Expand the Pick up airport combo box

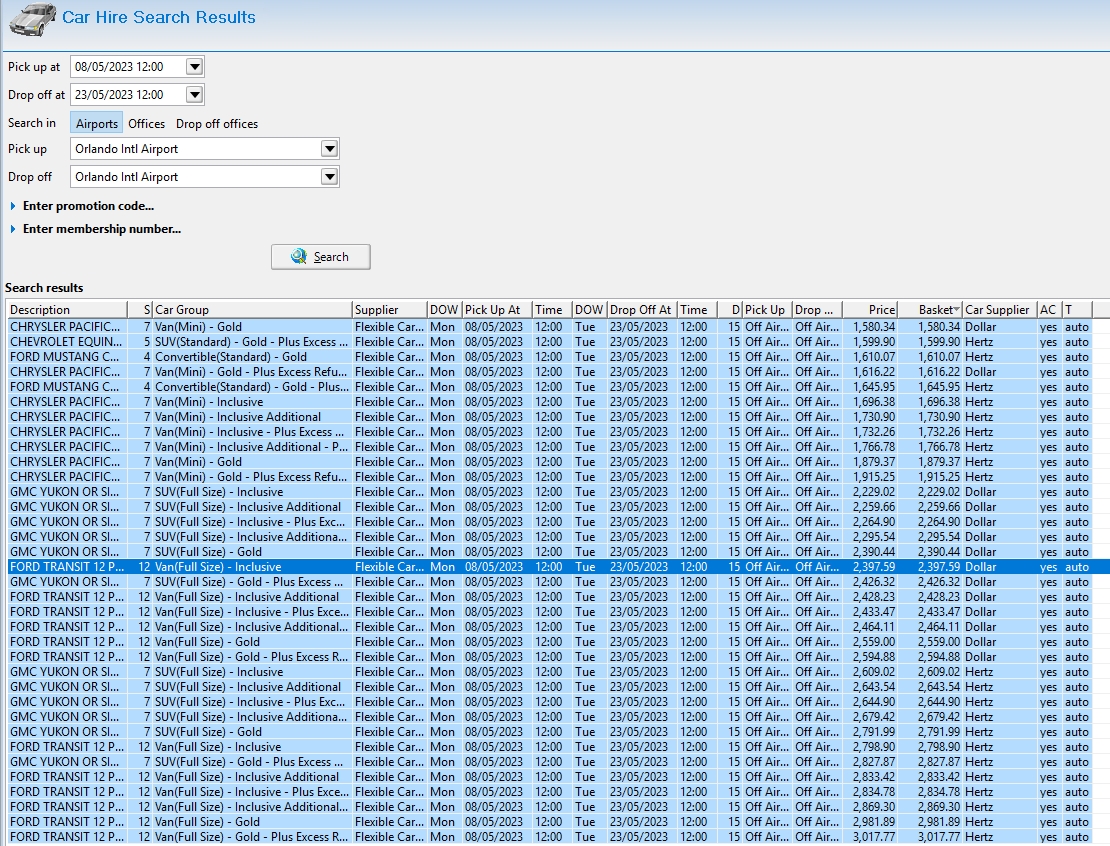tap(329, 149)
